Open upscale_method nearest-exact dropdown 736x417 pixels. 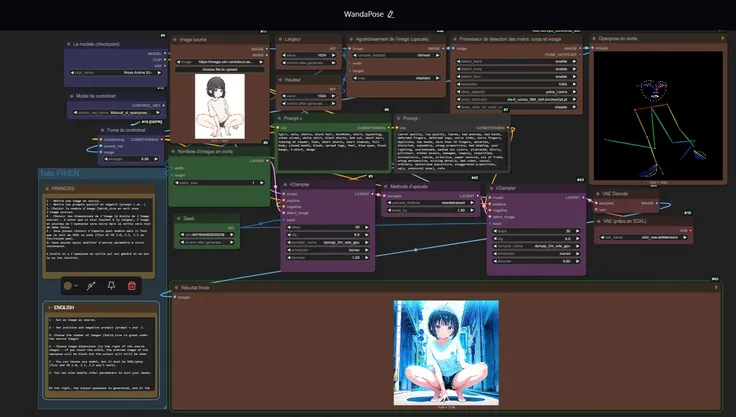(x=431, y=203)
